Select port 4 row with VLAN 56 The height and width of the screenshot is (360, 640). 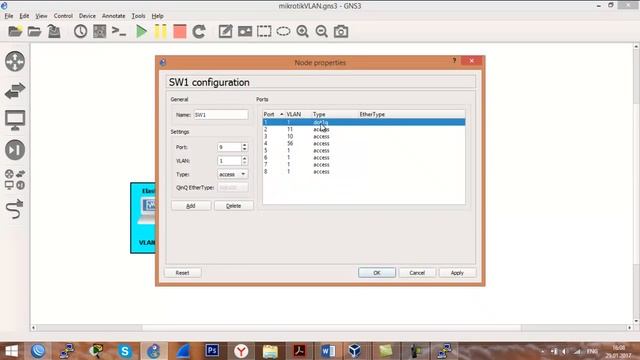click(x=364, y=143)
